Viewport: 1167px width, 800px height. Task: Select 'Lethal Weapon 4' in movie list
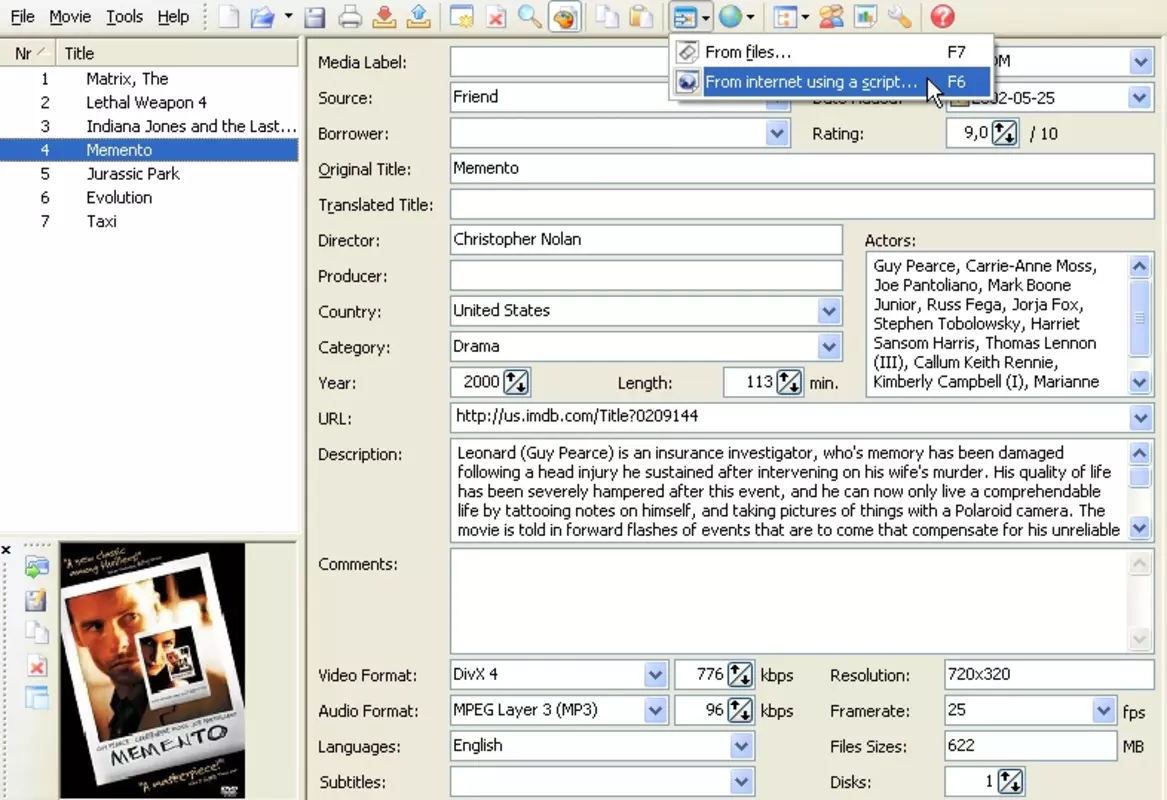pos(149,103)
